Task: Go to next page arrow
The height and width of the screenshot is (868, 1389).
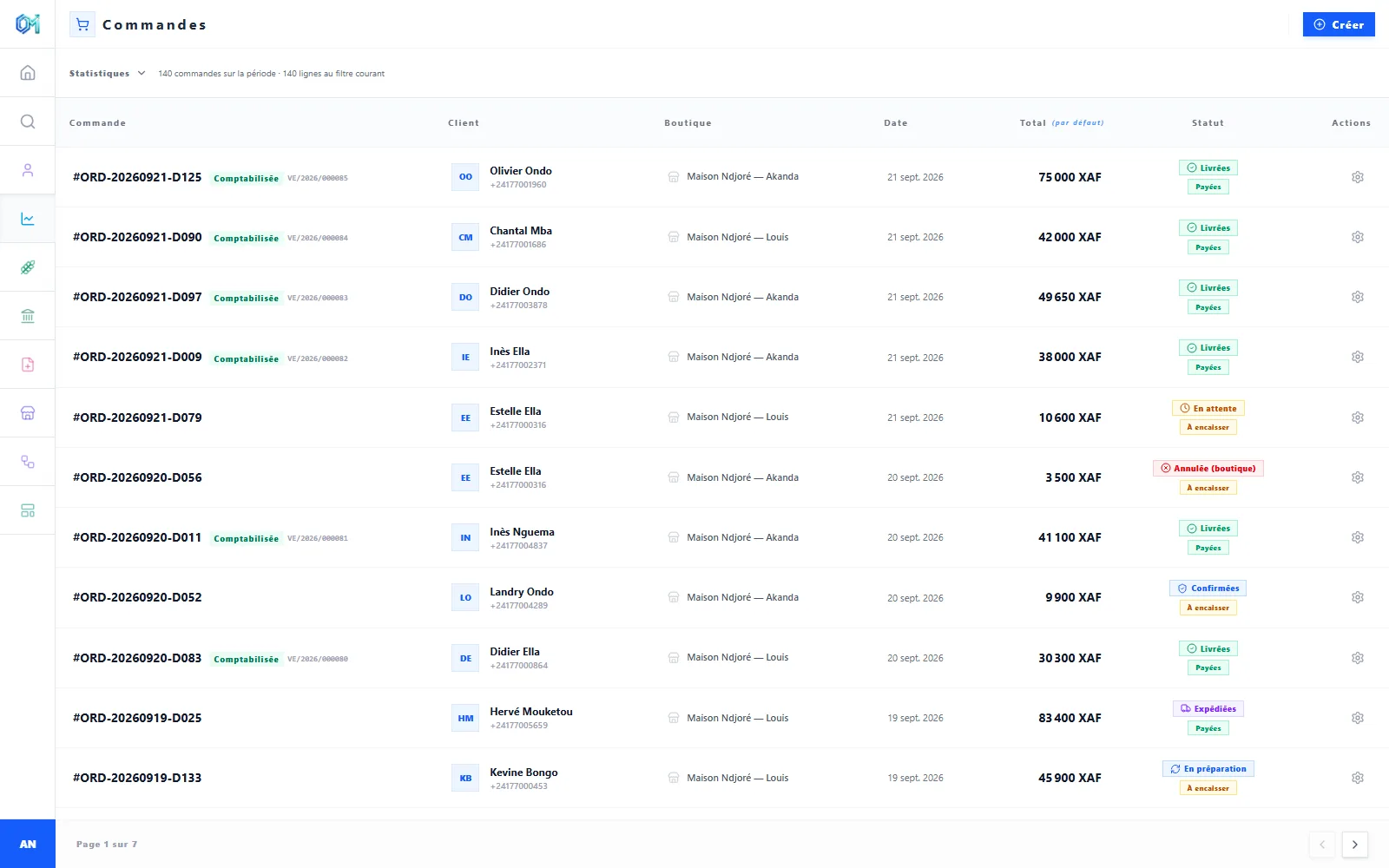Action: (x=1354, y=845)
